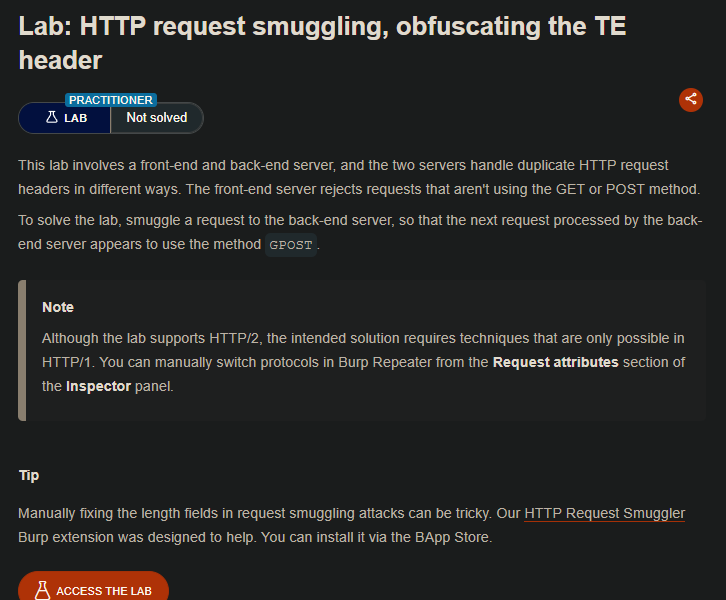Click the vertical bar left of the Note
The height and width of the screenshot is (600, 726).
[x=22, y=350]
